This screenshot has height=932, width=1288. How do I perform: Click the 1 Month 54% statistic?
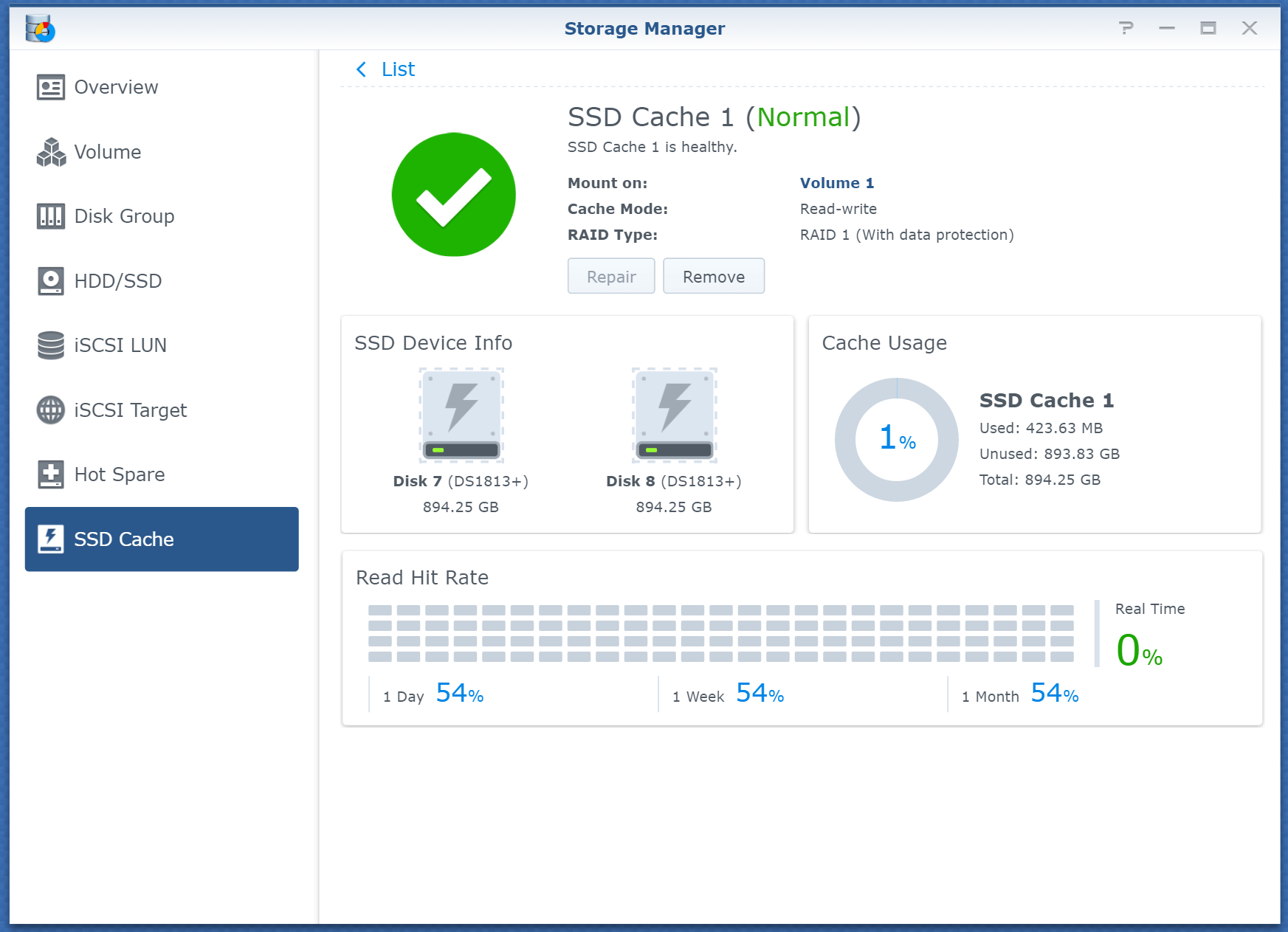pyautogui.click(x=1019, y=694)
